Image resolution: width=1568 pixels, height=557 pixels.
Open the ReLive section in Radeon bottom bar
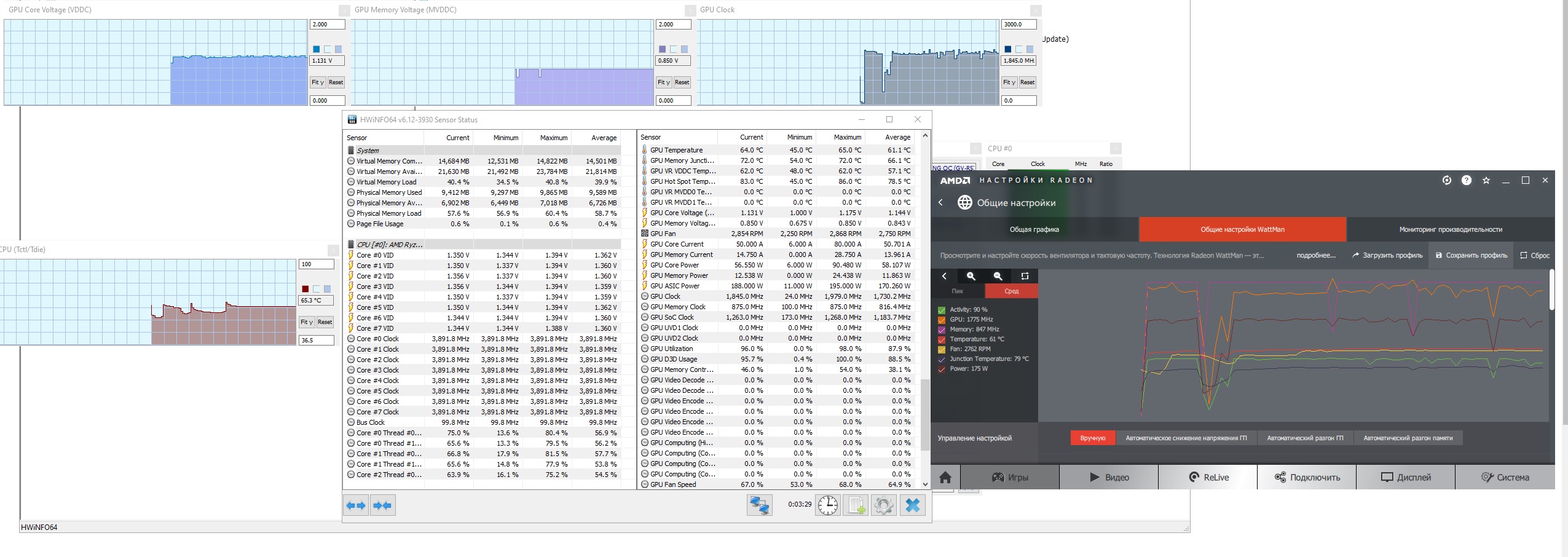[1208, 477]
